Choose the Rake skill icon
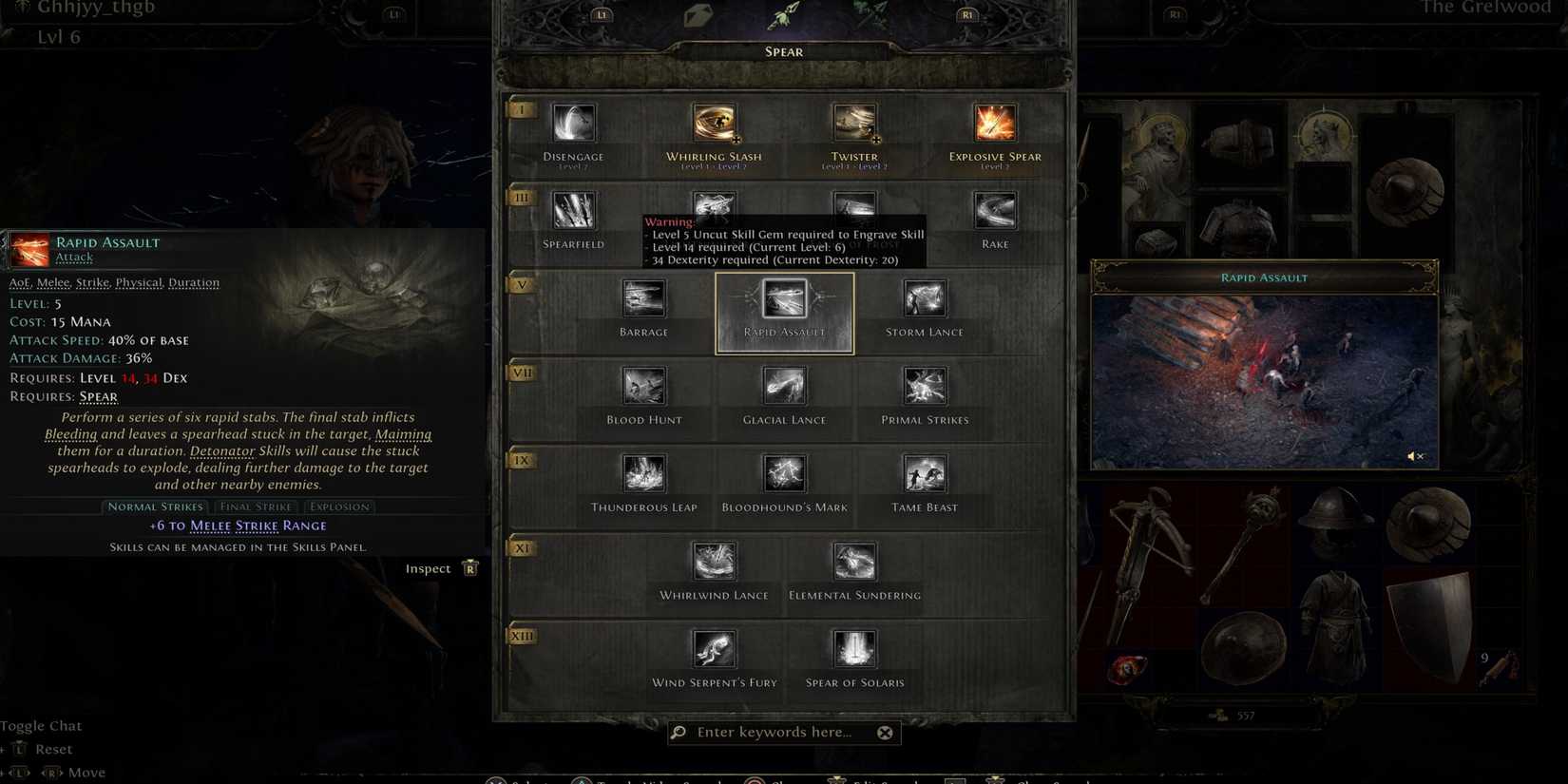This screenshot has width=1568, height=784. 995,211
